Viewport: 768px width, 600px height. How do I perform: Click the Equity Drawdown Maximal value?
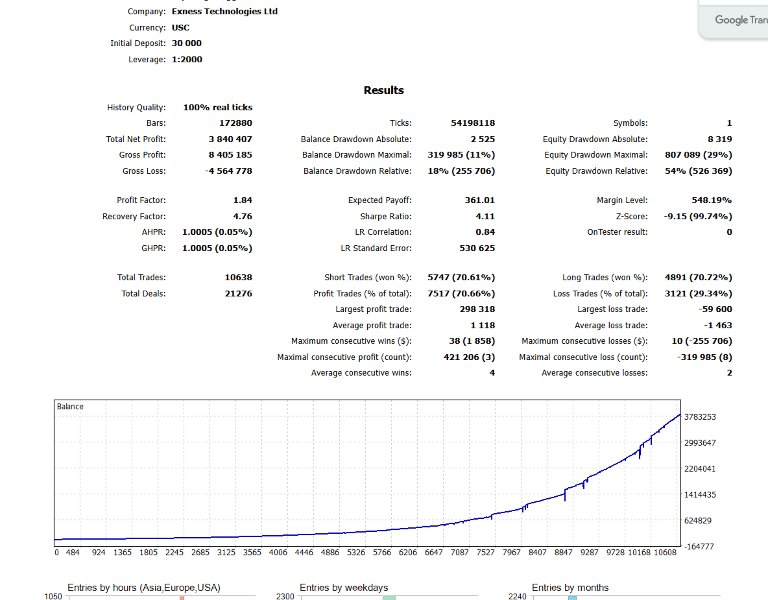698,155
